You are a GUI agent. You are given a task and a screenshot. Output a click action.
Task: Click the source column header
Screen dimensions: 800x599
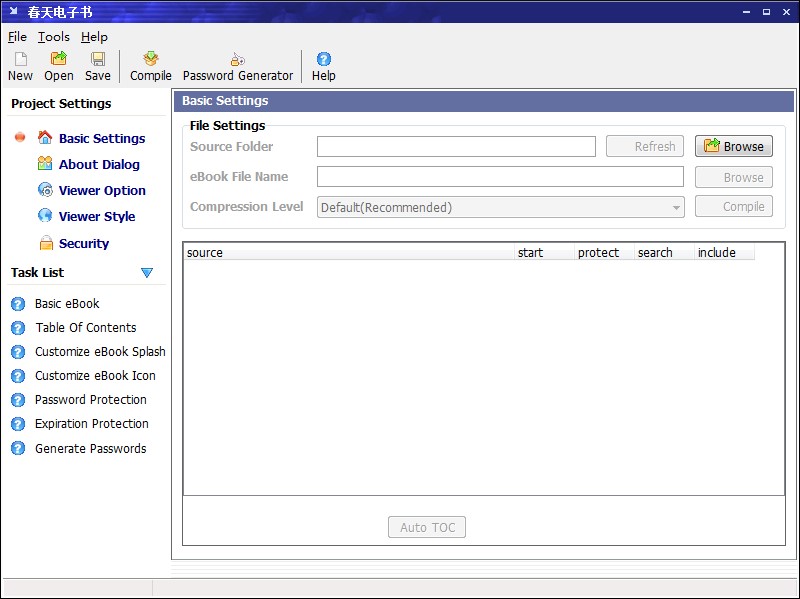pyautogui.click(x=349, y=253)
